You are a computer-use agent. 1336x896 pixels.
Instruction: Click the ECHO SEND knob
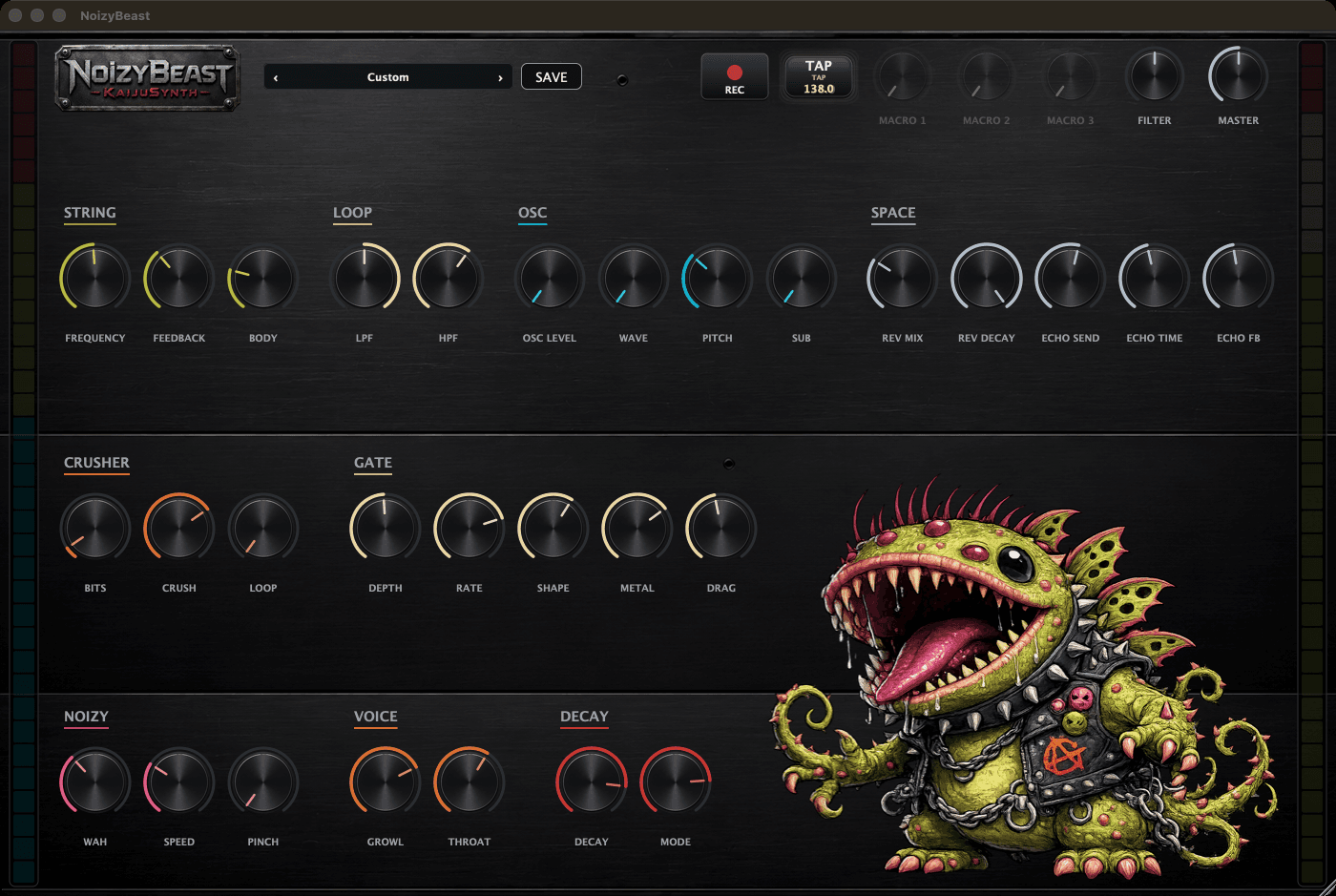pyautogui.click(x=1071, y=279)
